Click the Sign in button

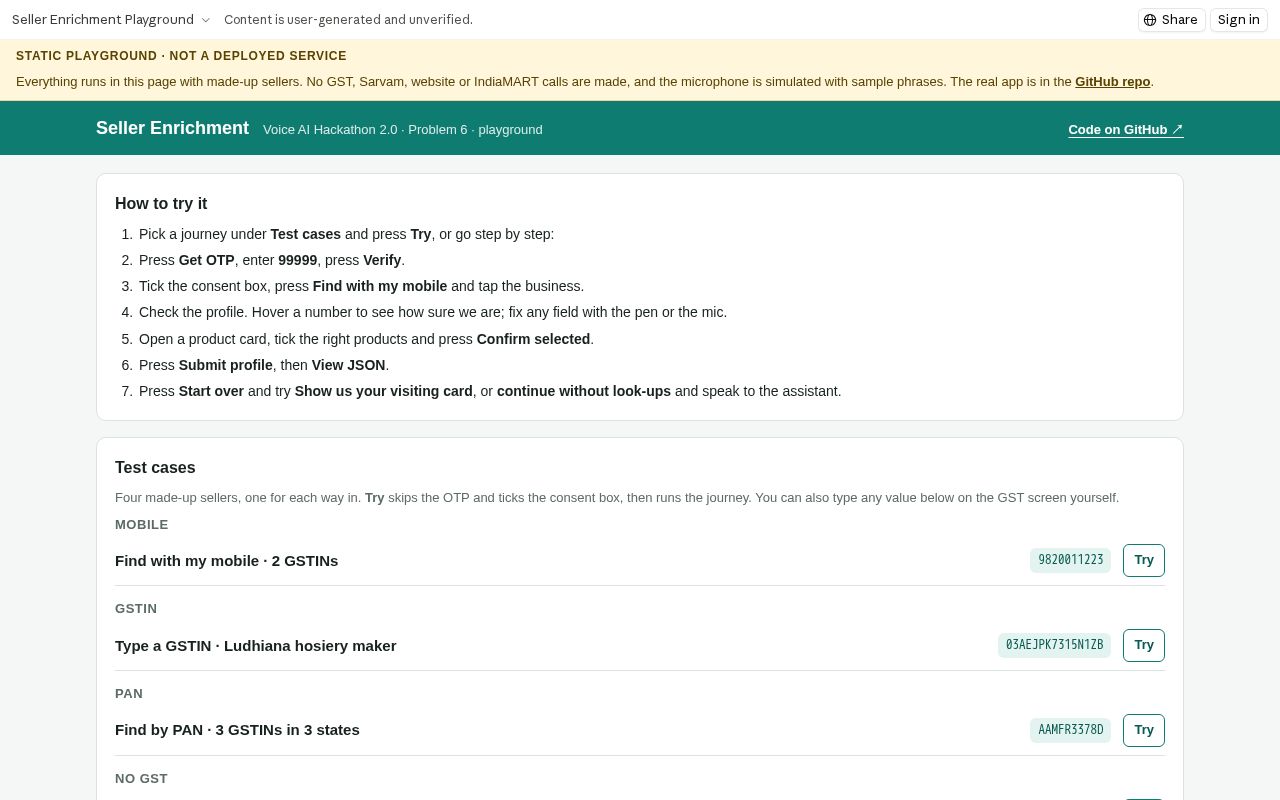(x=1238, y=20)
